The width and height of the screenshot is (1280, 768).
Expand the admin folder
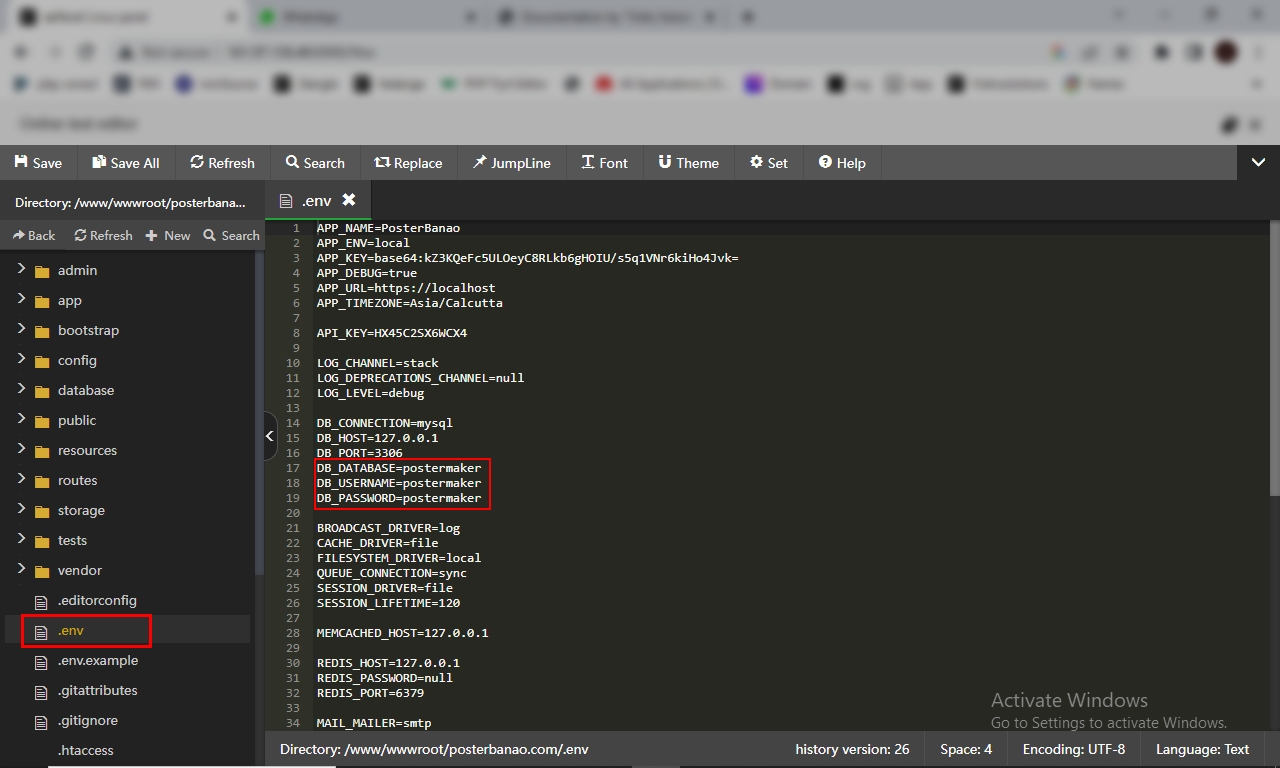[x=21, y=270]
